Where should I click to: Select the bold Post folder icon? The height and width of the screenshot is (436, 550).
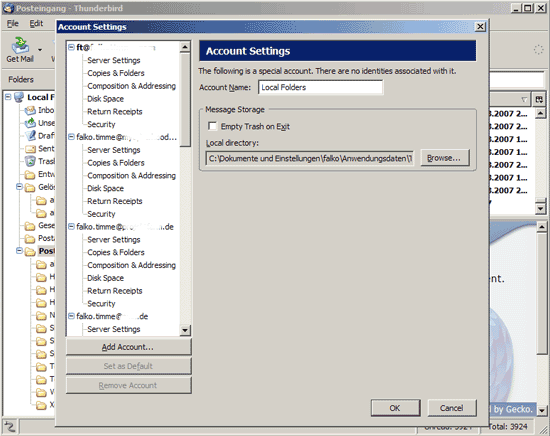point(30,251)
